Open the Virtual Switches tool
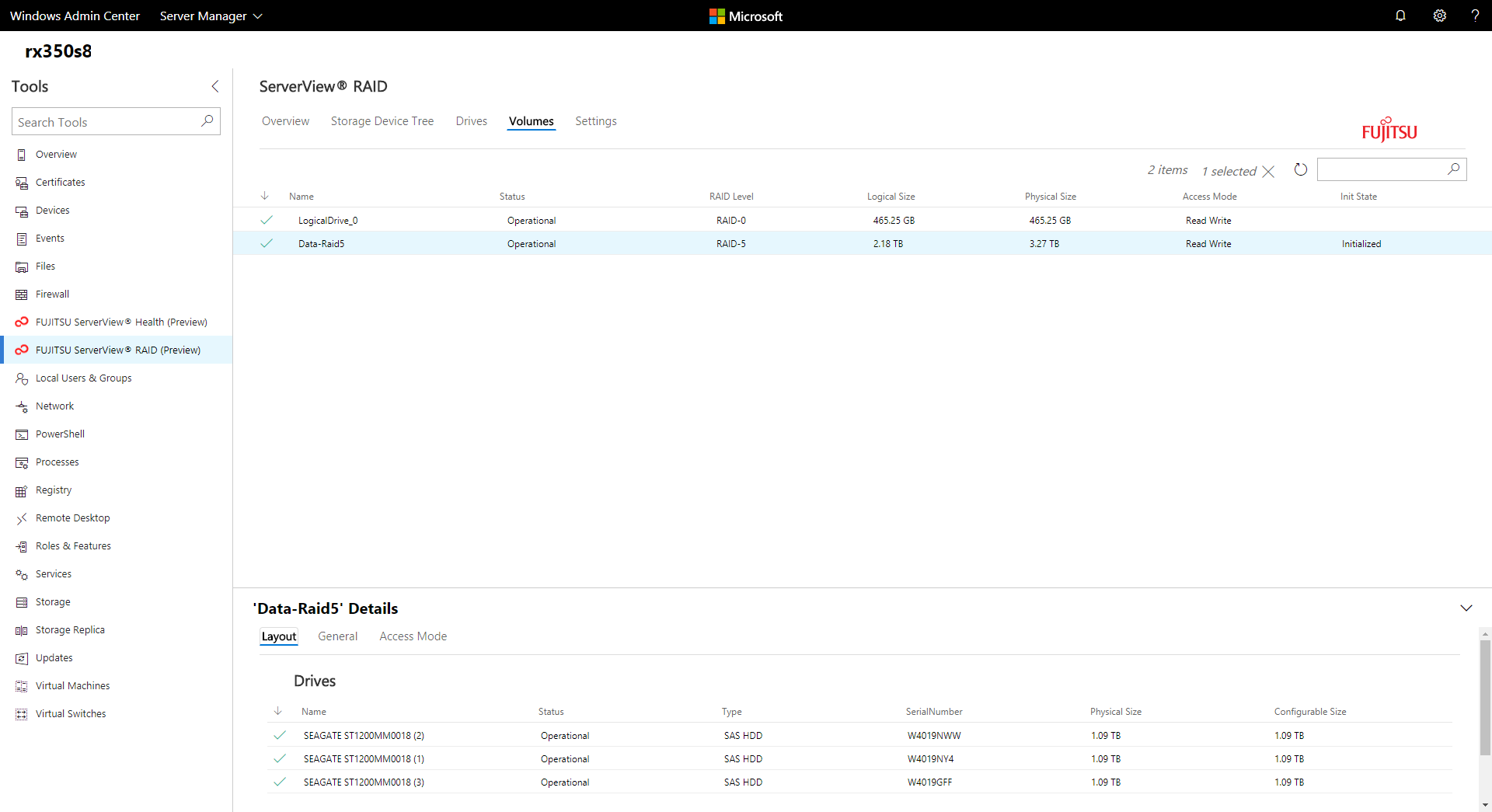 click(x=117, y=714)
